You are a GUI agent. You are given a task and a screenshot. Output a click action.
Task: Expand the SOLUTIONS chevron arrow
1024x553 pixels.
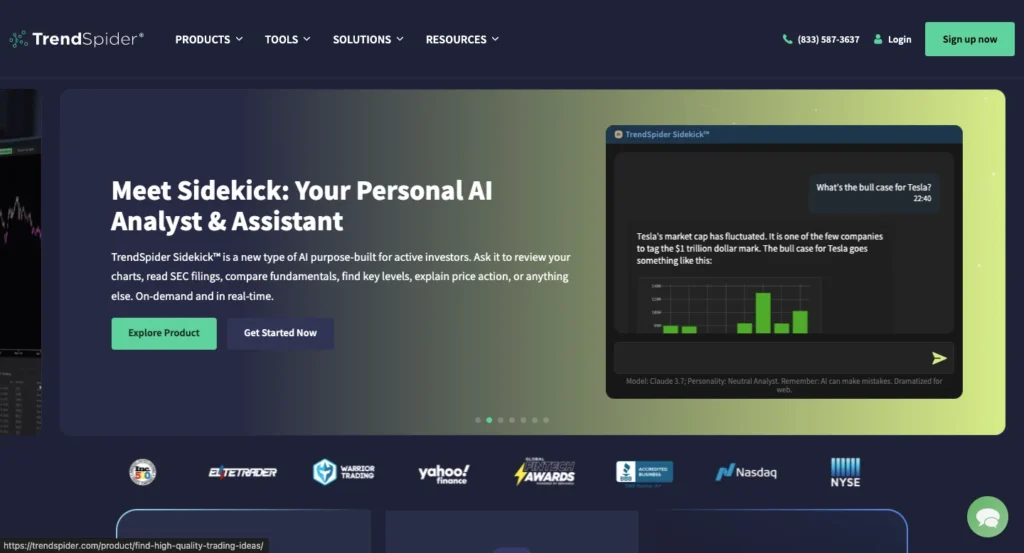pos(400,39)
